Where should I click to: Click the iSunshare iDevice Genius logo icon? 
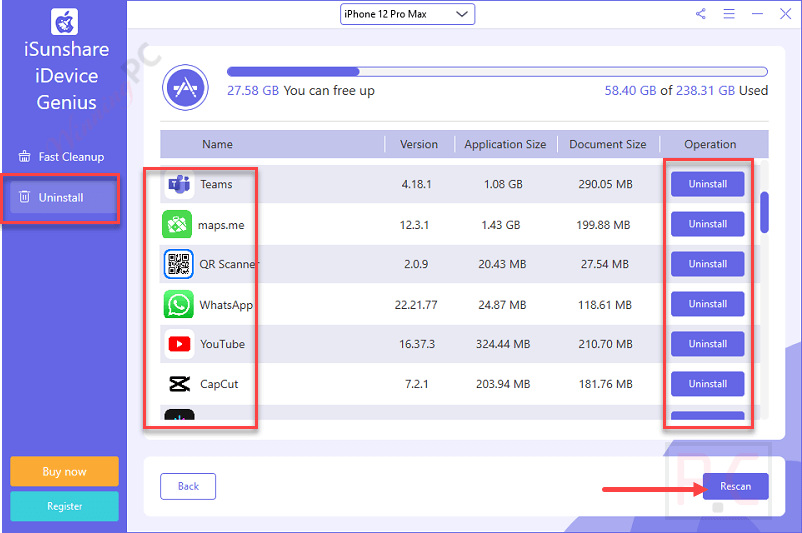tap(64, 21)
